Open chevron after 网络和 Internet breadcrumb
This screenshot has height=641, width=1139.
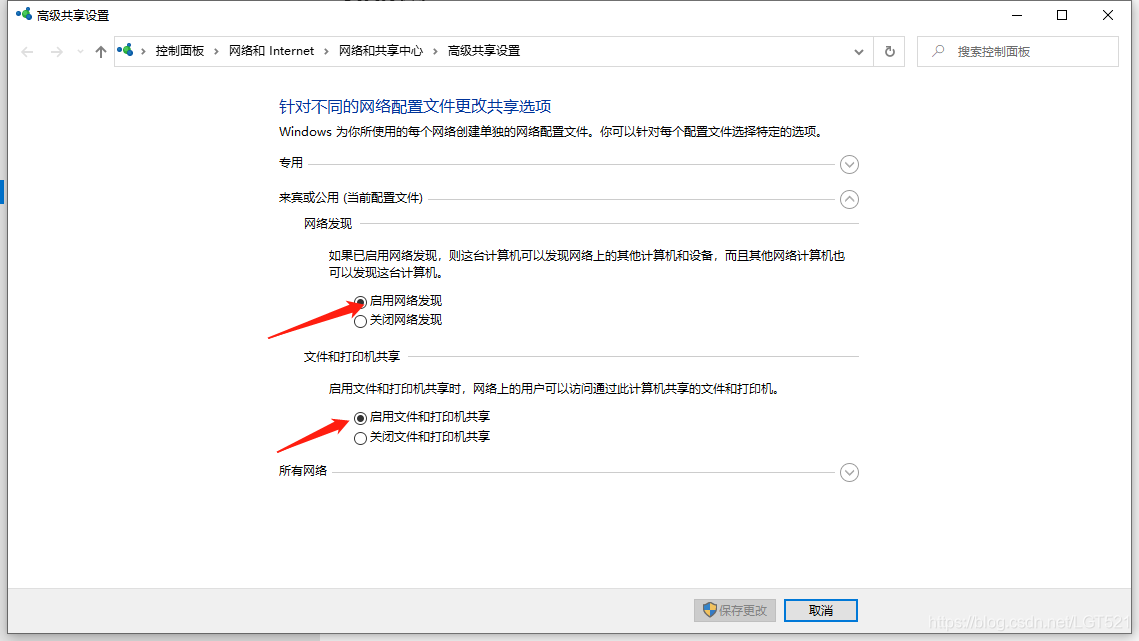point(326,51)
